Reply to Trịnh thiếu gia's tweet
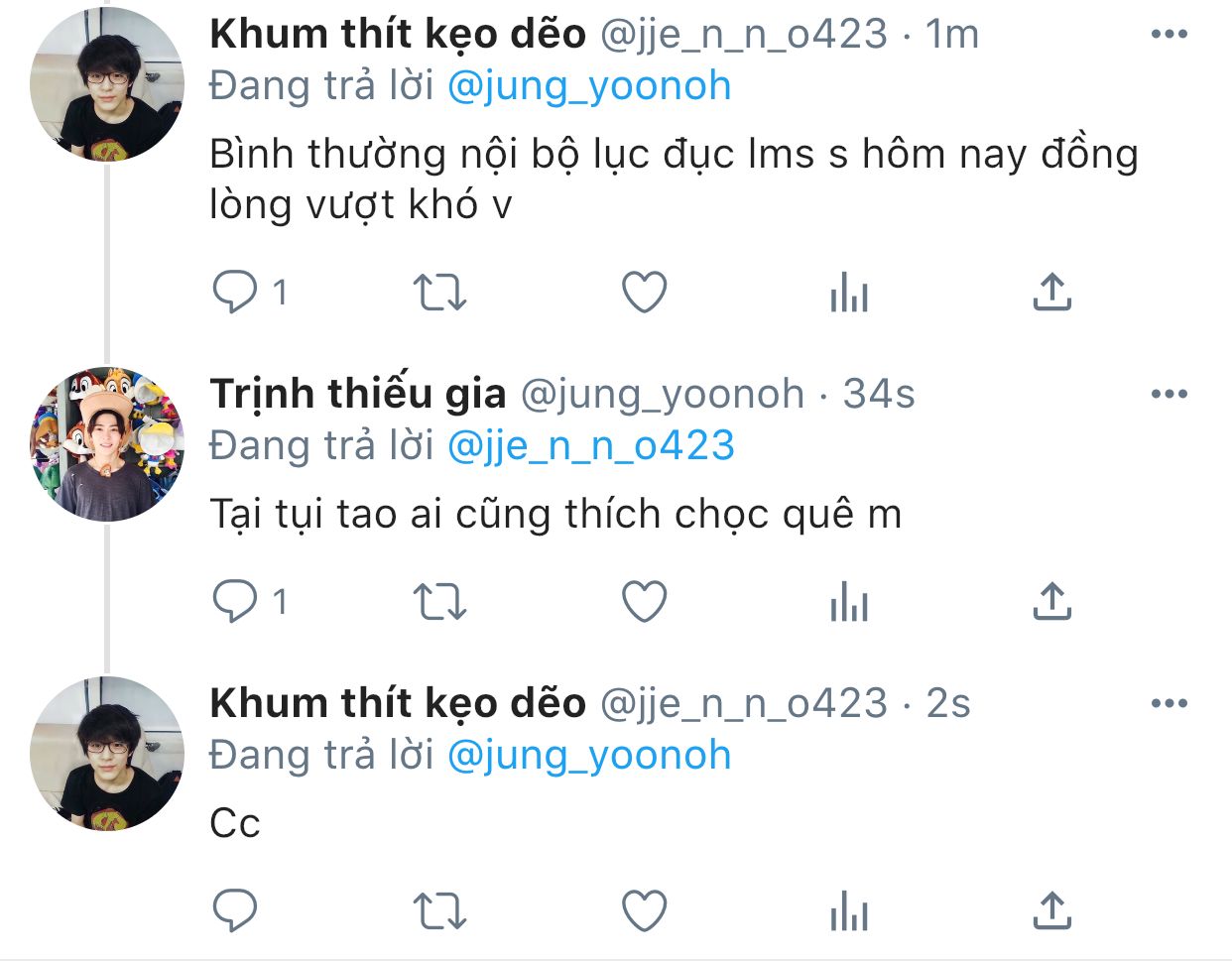 [236, 601]
